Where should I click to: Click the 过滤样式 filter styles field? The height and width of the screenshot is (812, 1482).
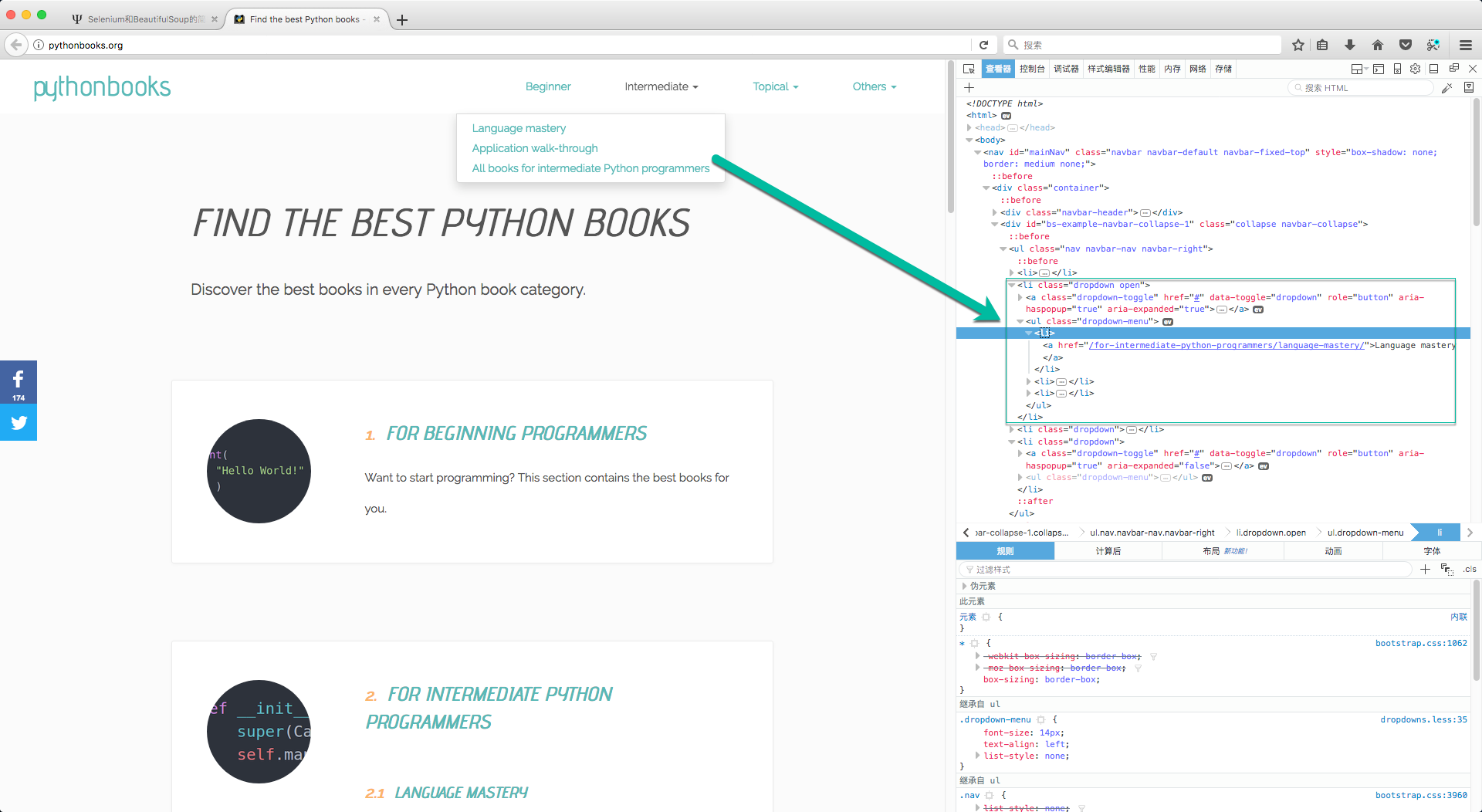(1185, 569)
